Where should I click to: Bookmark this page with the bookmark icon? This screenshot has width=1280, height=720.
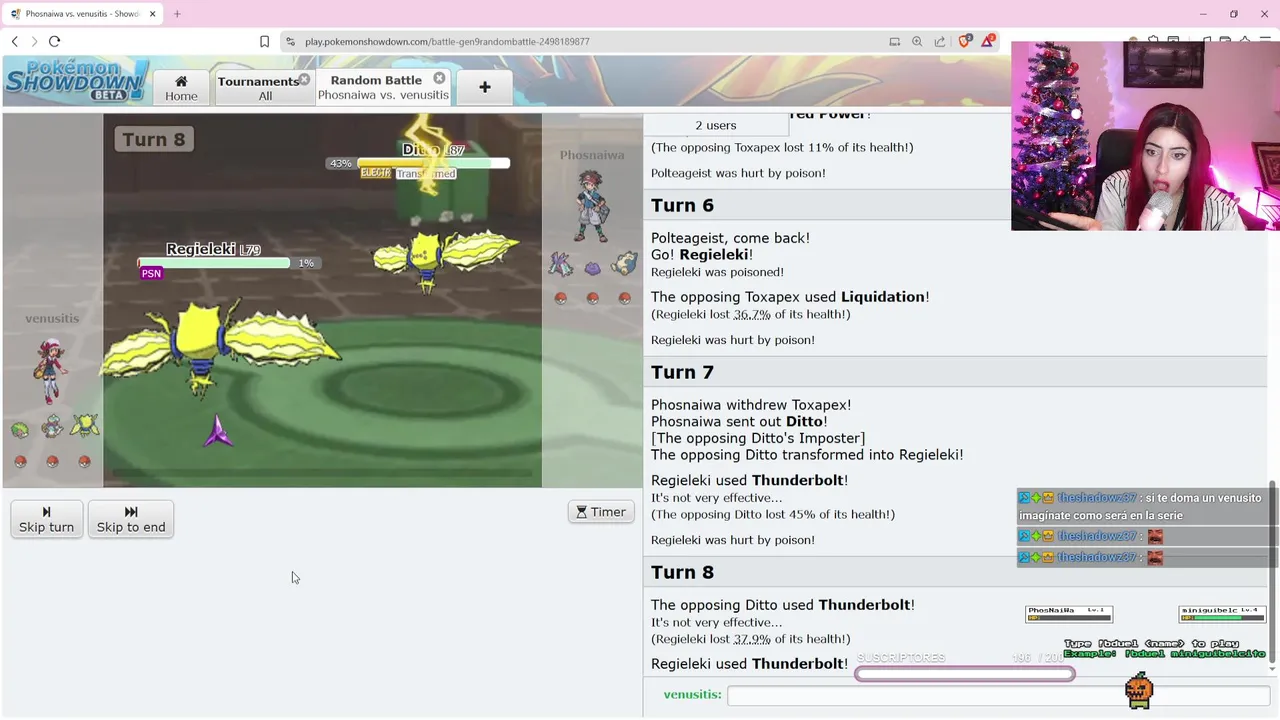click(x=264, y=41)
